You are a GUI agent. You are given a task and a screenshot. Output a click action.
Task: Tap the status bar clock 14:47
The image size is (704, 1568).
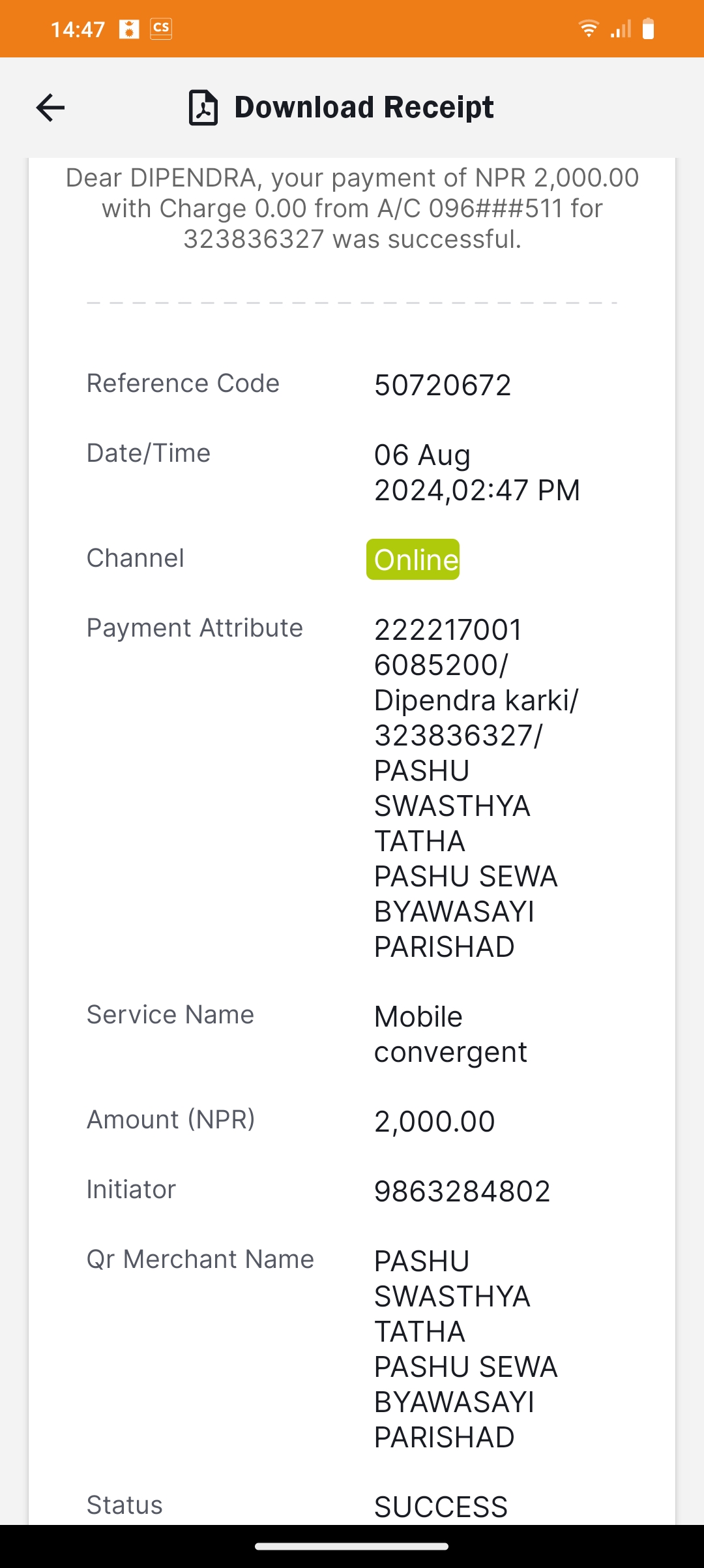(78, 29)
